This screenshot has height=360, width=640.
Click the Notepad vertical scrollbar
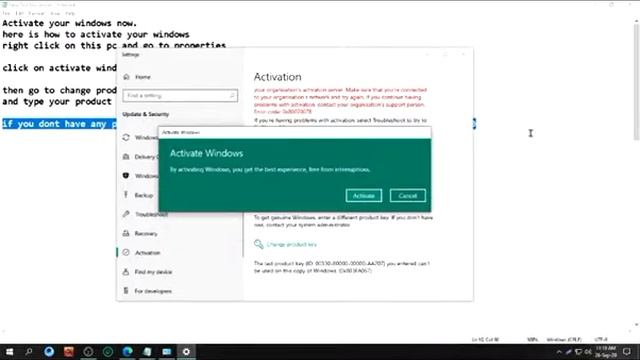(636, 82)
